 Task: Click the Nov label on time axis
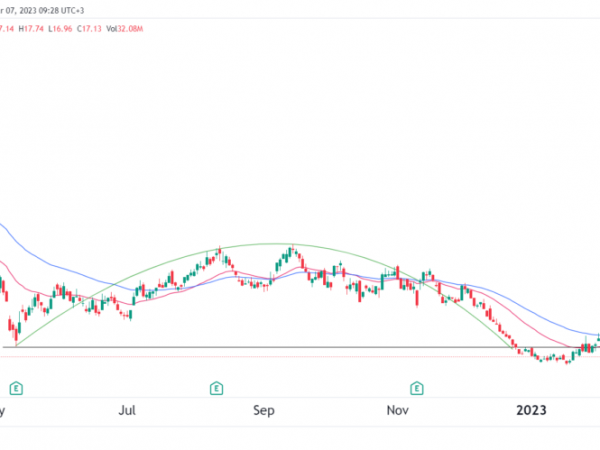click(398, 410)
